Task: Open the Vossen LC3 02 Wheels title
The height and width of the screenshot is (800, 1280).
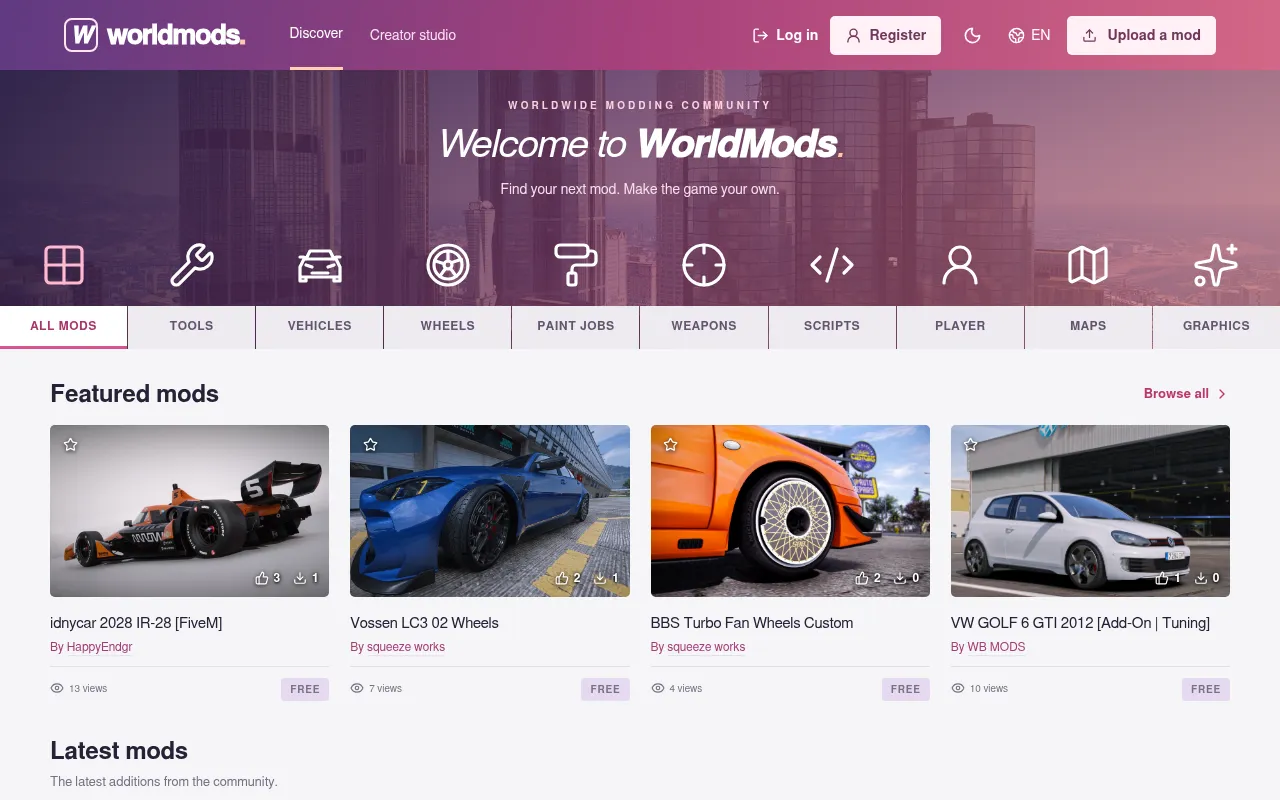Action: click(424, 623)
